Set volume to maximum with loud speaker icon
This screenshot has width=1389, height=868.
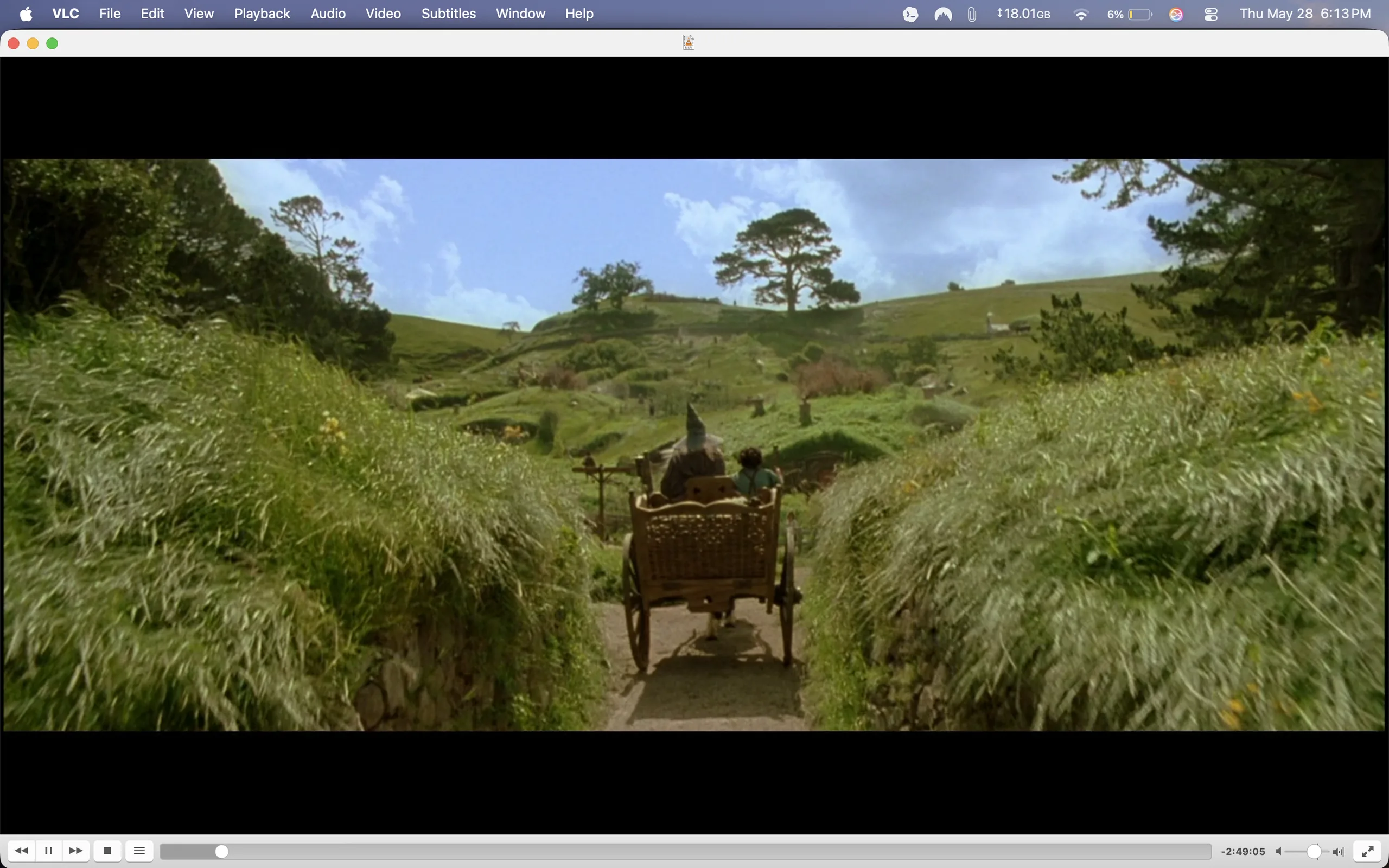pos(1339,851)
